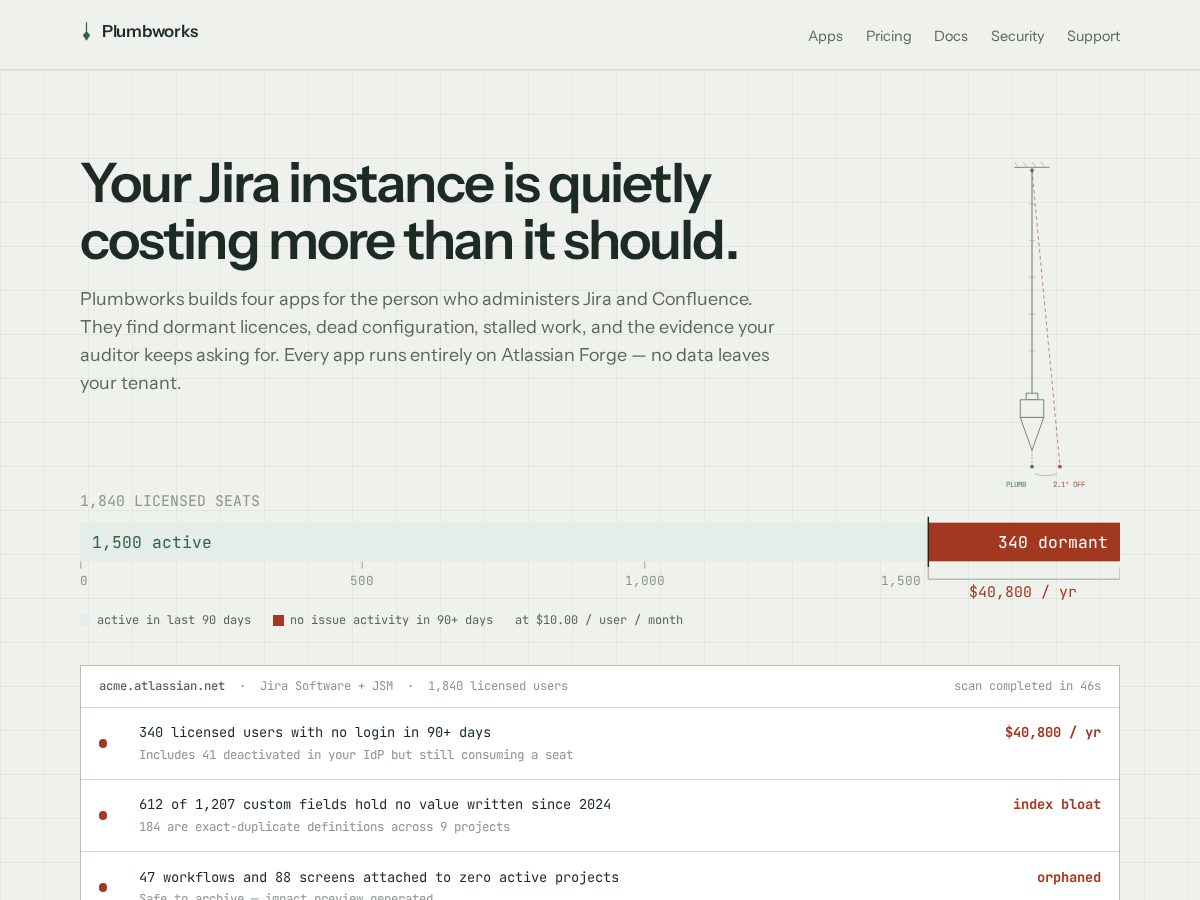Select the '1,500 active' bar segment
Screen dimensions: 1200x900
click(x=504, y=542)
